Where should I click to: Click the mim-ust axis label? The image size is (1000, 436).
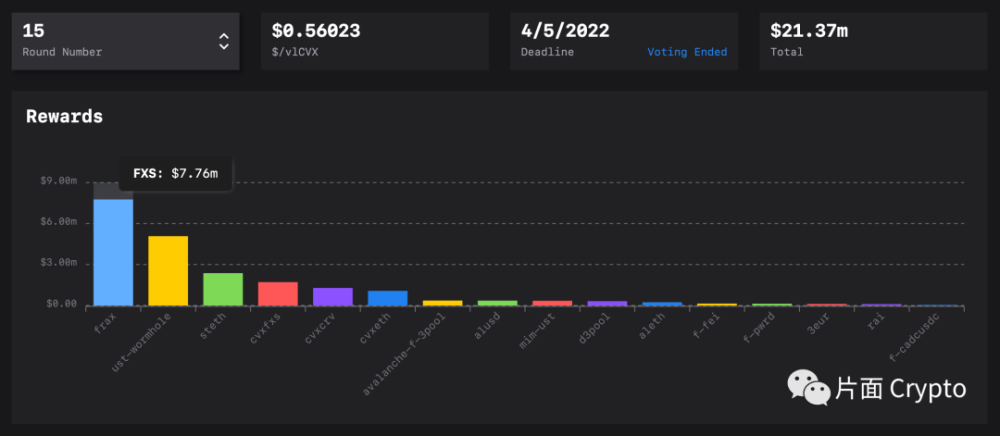point(536,330)
